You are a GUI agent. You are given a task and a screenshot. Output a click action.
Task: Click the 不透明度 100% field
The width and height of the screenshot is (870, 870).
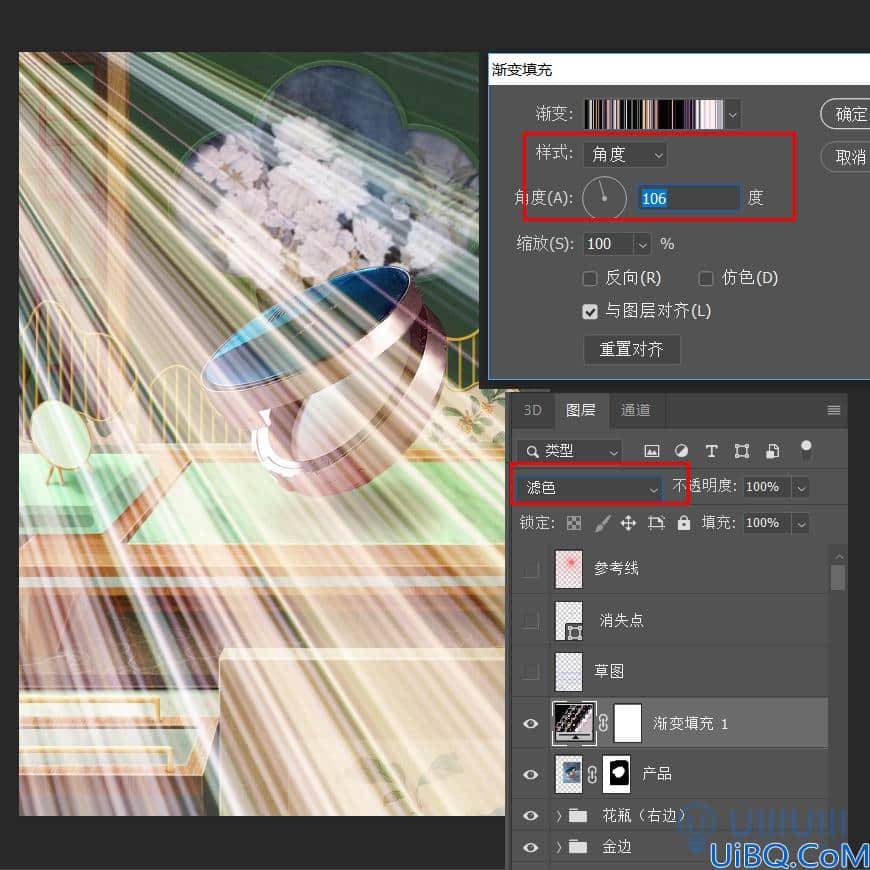[x=767, y=488]
